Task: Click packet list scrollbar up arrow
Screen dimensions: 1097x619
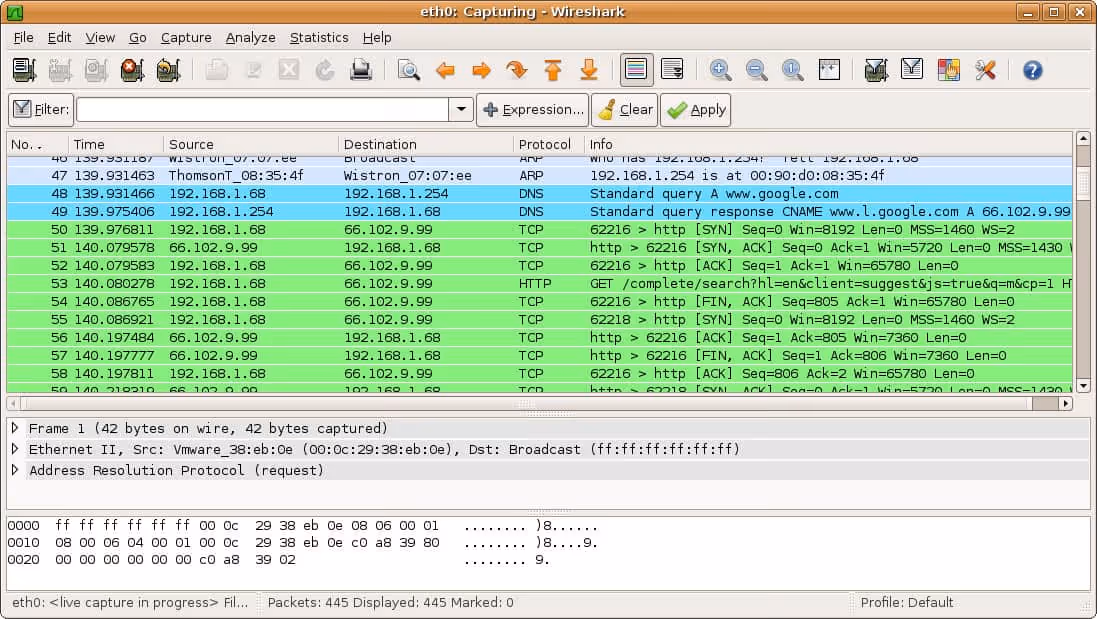Action: (x=1083, y=138)
